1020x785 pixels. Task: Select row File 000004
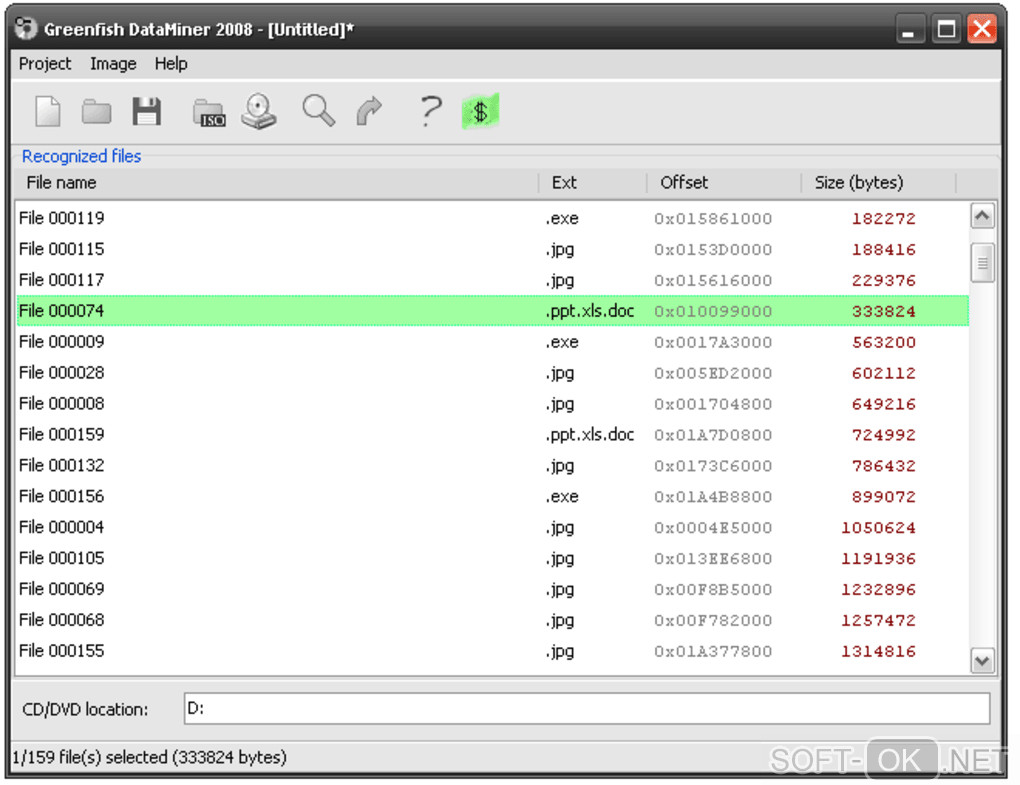click(x=492, y=527)
